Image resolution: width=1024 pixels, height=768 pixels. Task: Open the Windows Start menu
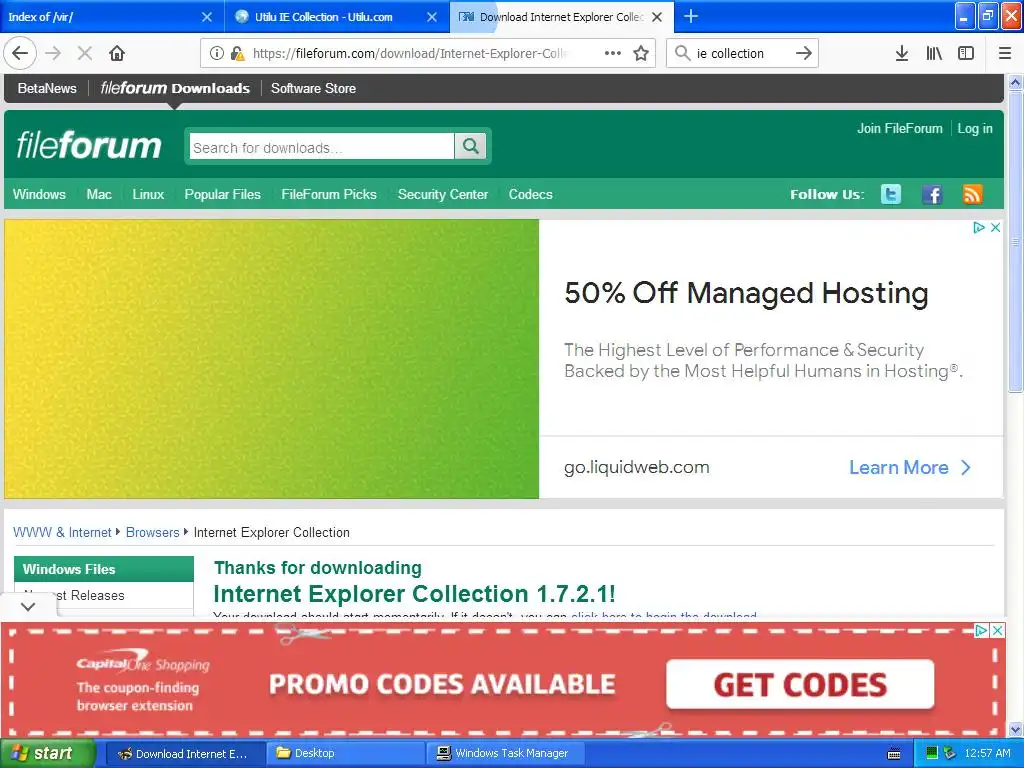pyautogui.click(x=48, y=754)
